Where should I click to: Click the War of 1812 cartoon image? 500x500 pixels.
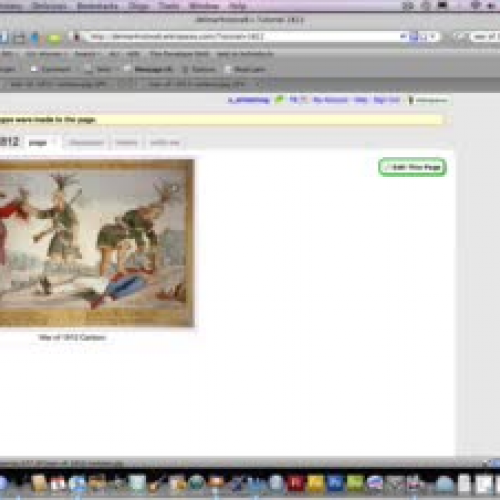tap(97, 243)
